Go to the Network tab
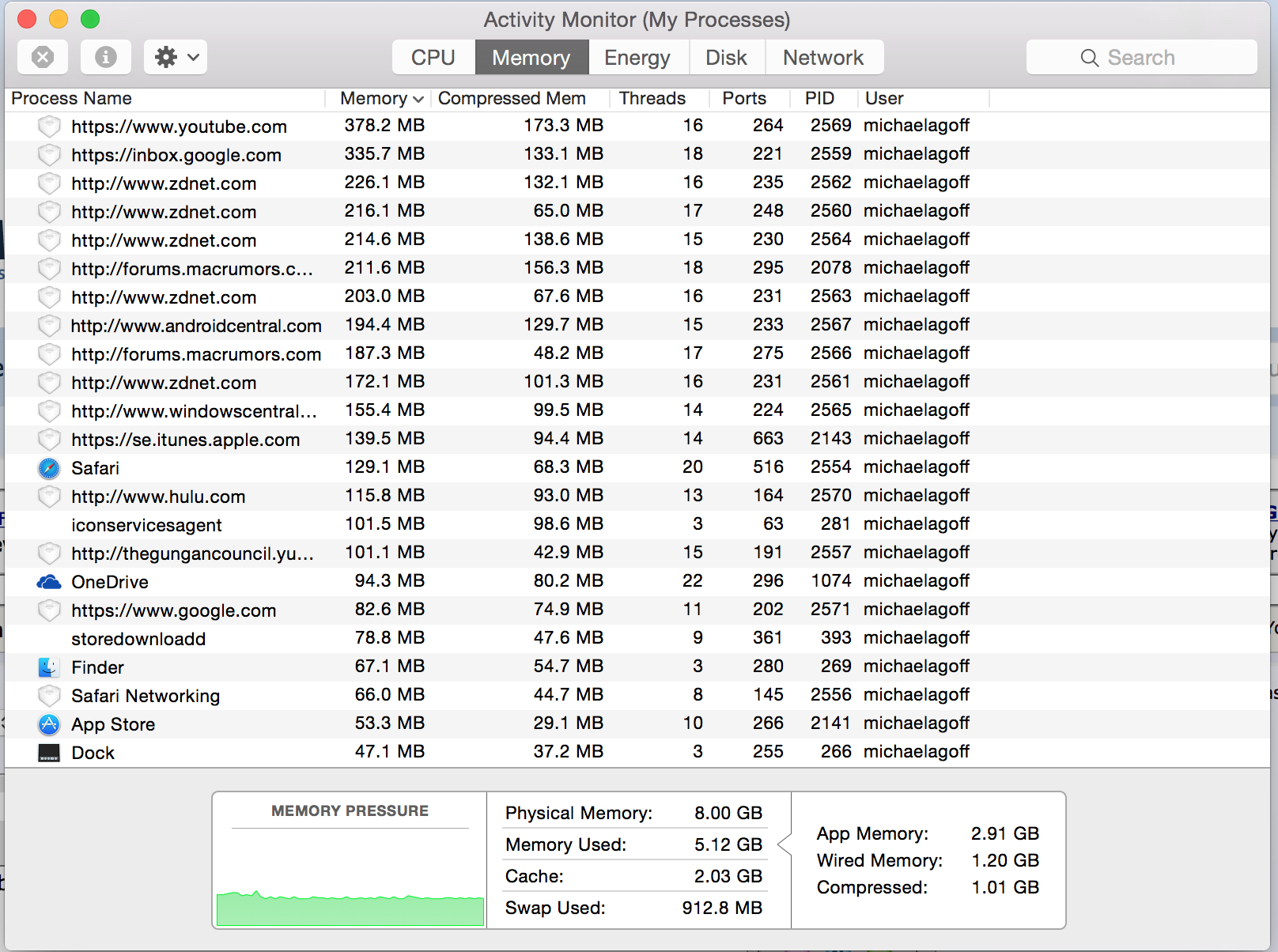 [824, 57]
